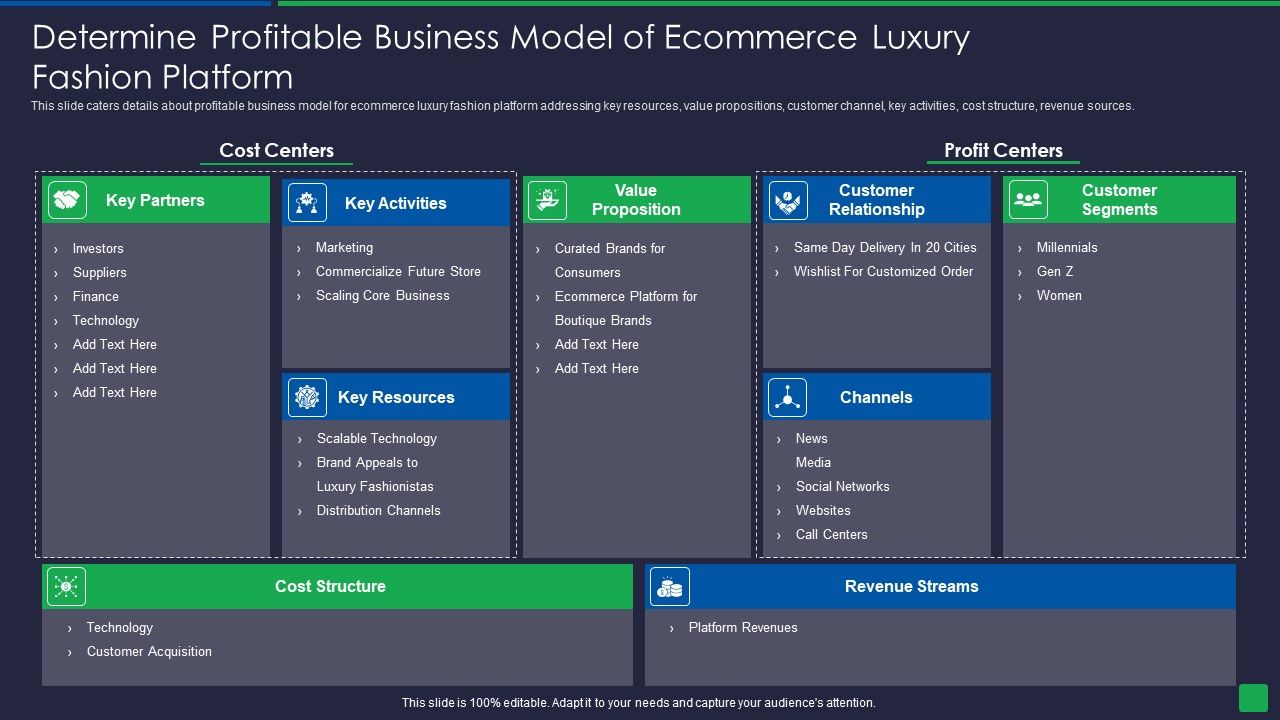Select the Channels header
Viewport: 1280px width, 720px height.
click(x=877, y=397)
